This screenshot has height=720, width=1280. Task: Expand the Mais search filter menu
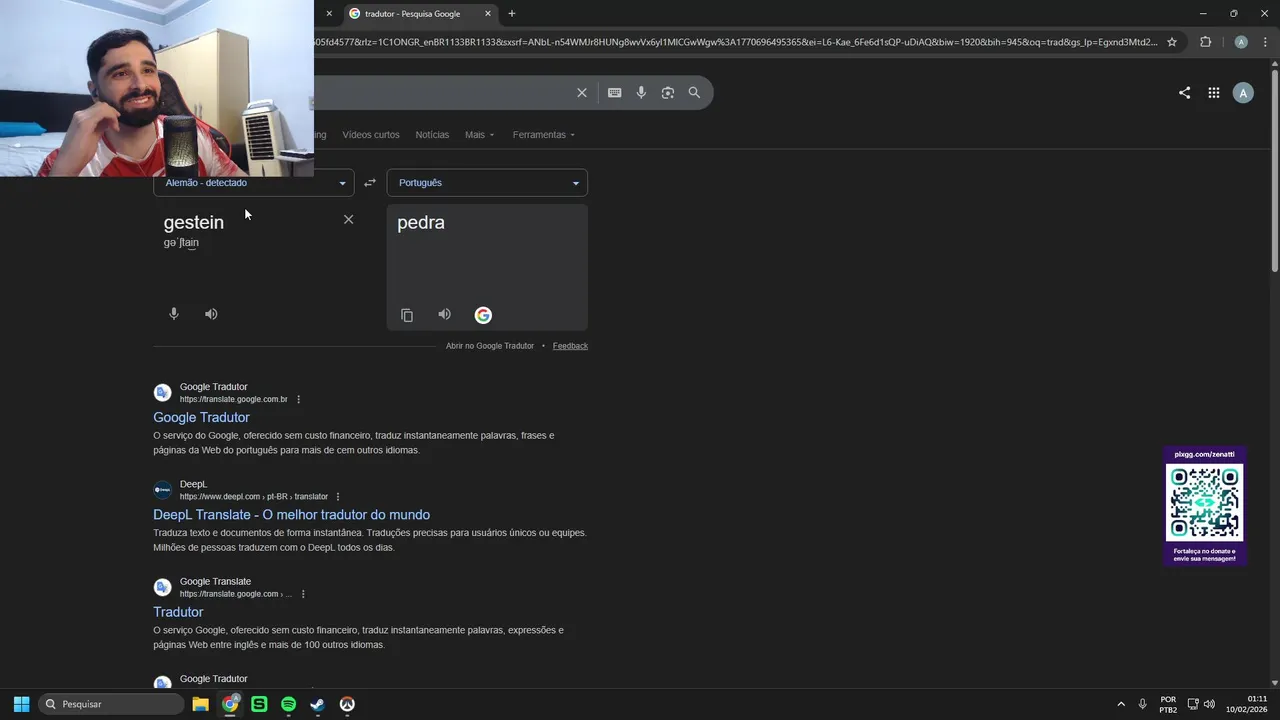(x=480, y=135)
